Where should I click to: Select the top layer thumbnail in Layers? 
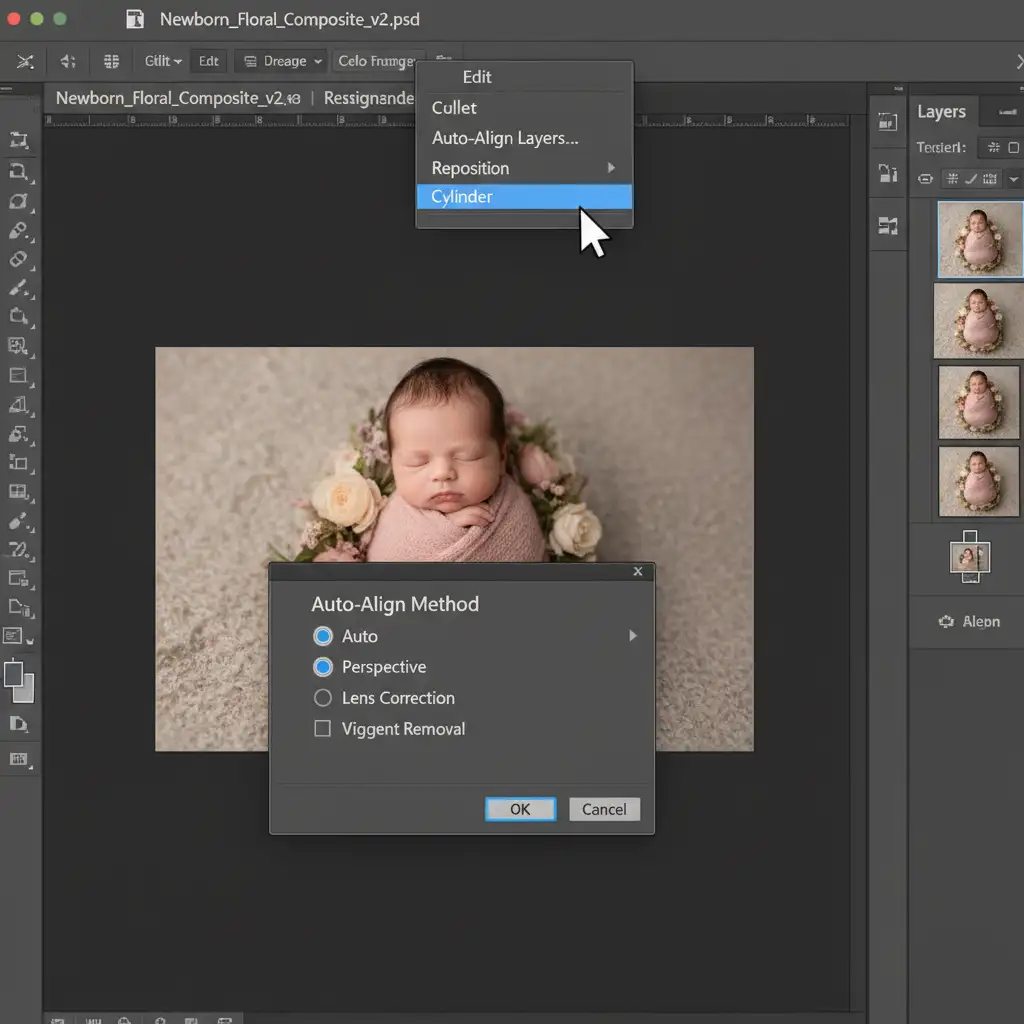[x=979, y=239]
